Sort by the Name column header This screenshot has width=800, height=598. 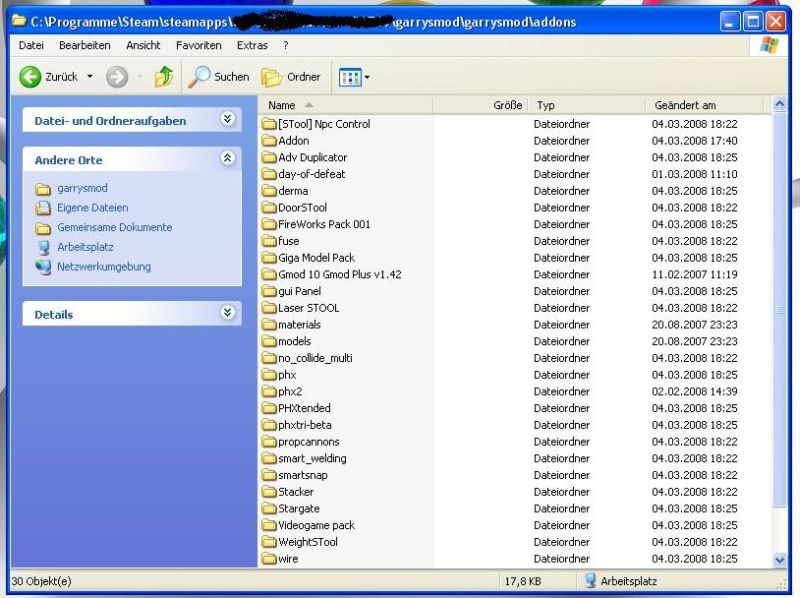[345, 105]
